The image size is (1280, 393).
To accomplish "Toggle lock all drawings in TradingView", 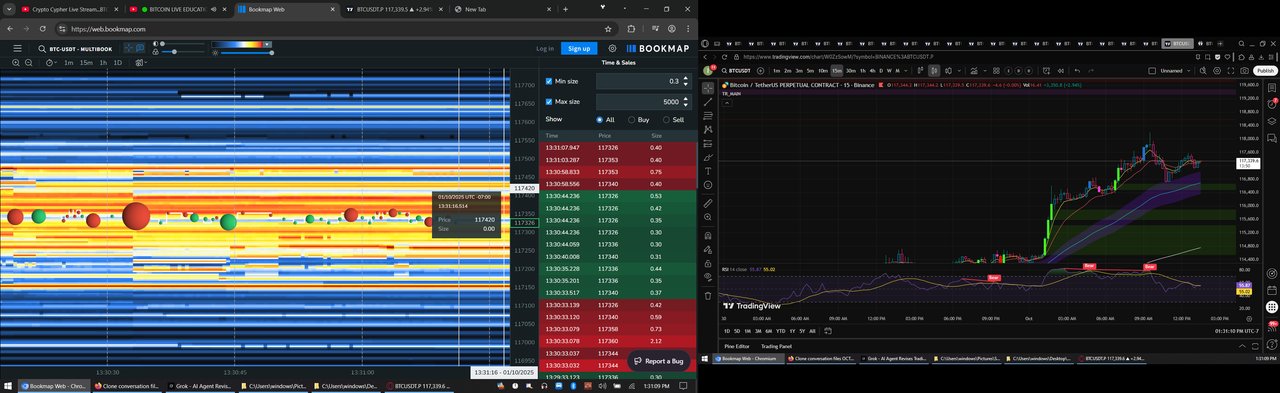I will pos(708,263).
